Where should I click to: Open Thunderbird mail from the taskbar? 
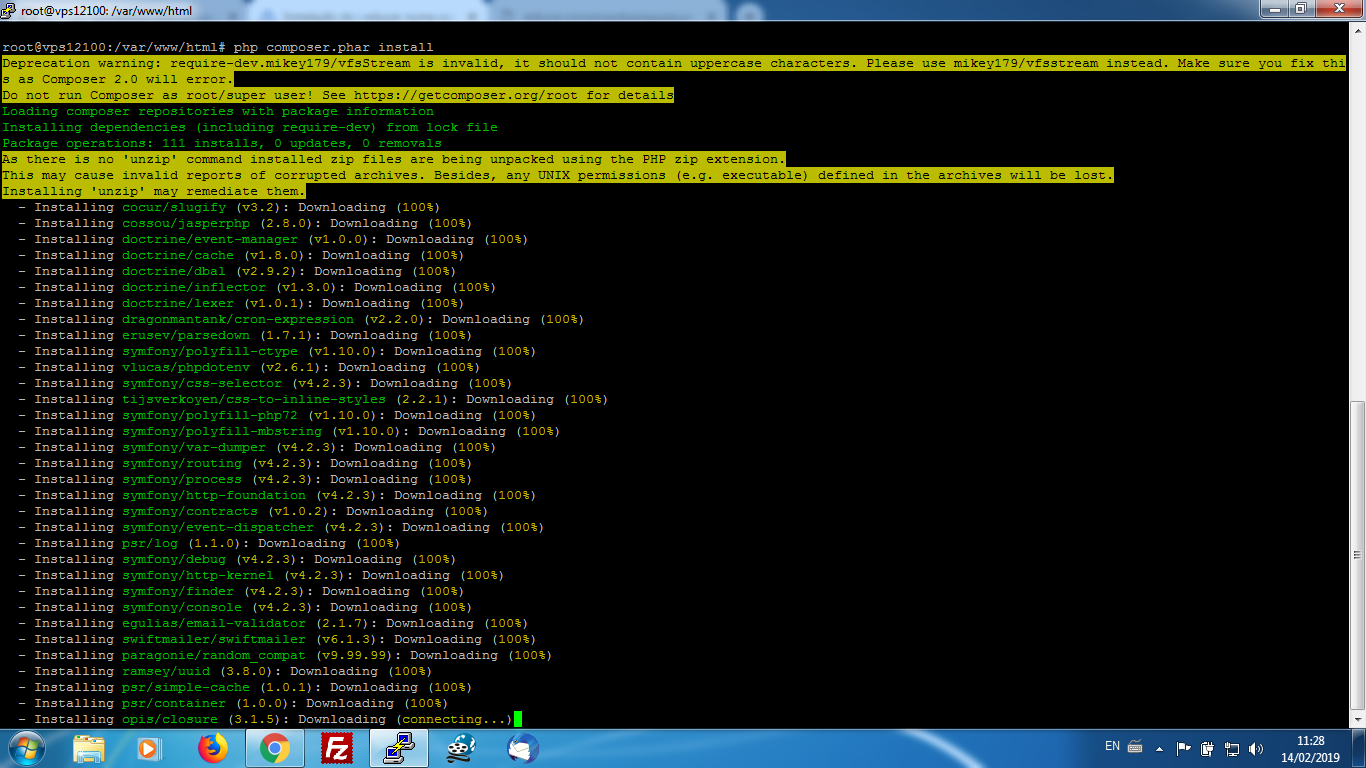coord(522,748)
